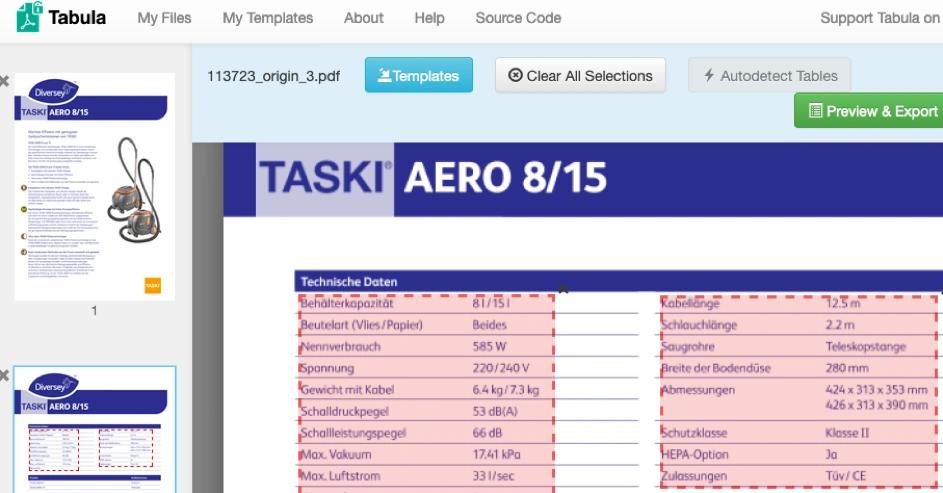Viewport: 943px width, 493px height.
Task: Remove page 2 with the X icon
Action: (x=4, y=375)
